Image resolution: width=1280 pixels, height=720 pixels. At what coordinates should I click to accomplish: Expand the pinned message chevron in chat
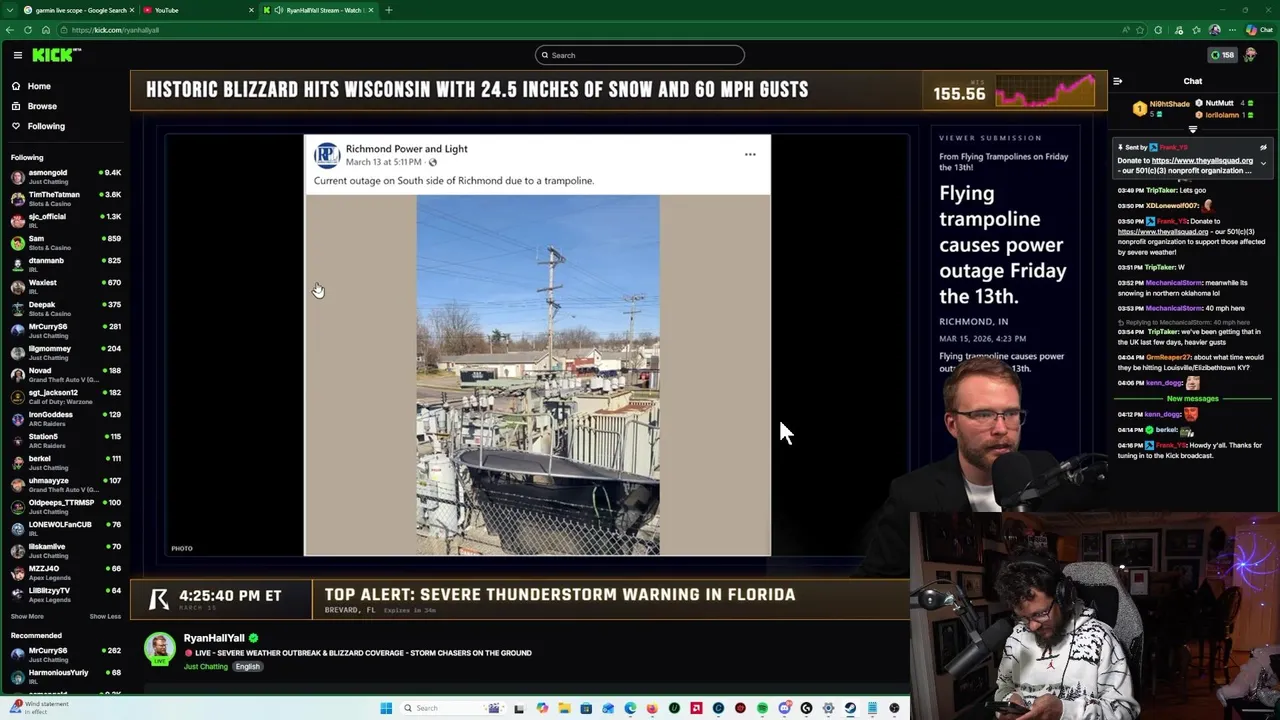(x=1263, y=163)
